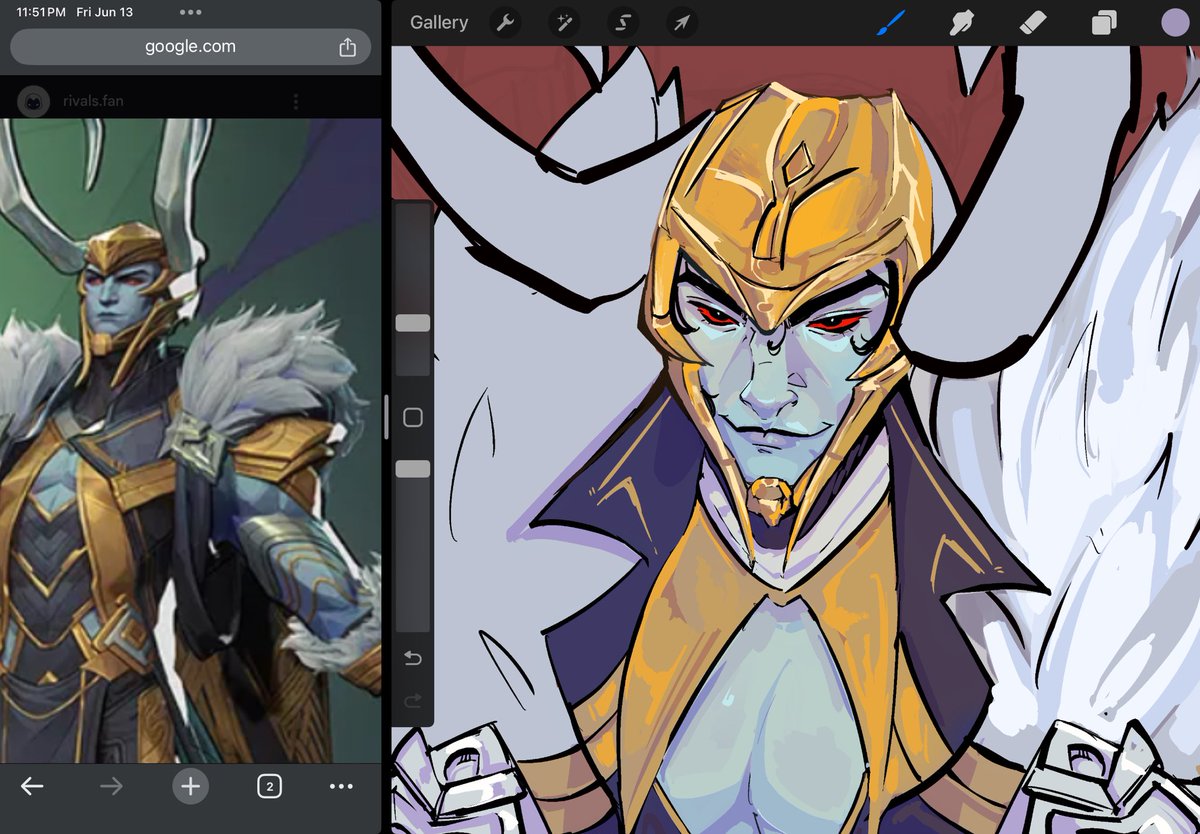Tap the rivals.fan site avatar icon

pos(34,101)
